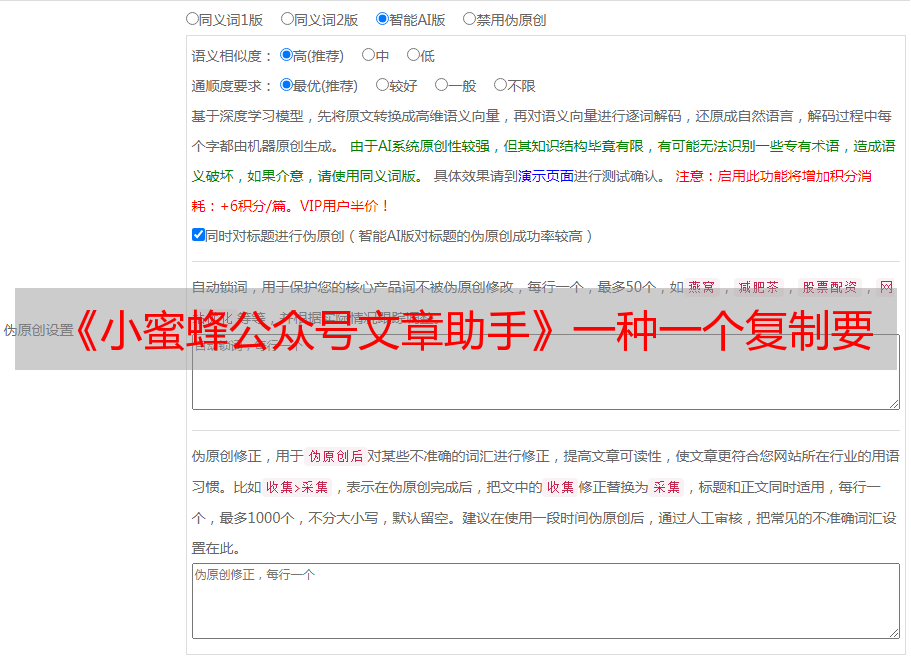911x658 pixels.
Task: Click the +6积分/篇 VIP用户半价 text
Action: [x=304, y=206]
